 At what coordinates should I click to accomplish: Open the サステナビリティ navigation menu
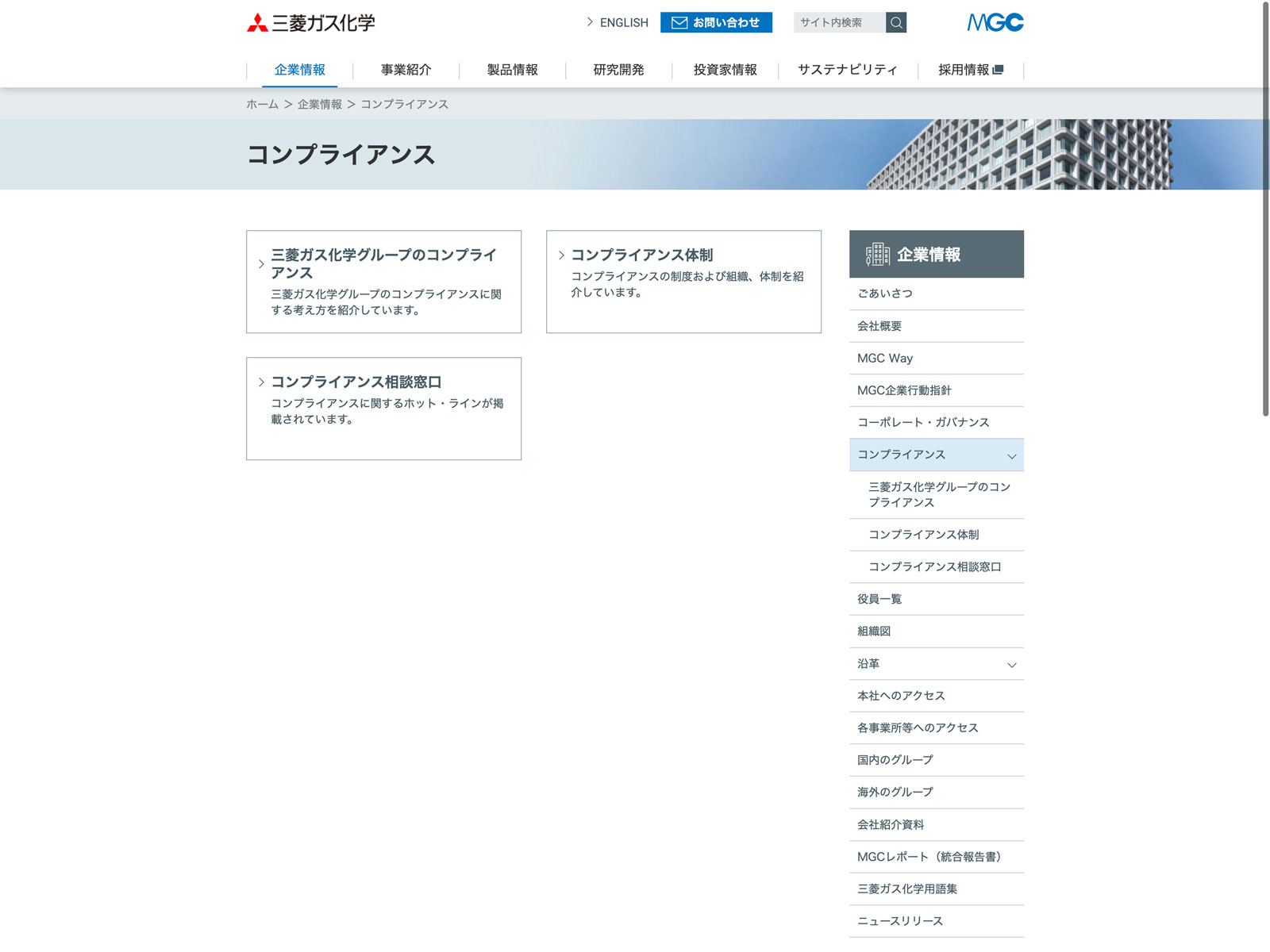[x=847, y=70]
